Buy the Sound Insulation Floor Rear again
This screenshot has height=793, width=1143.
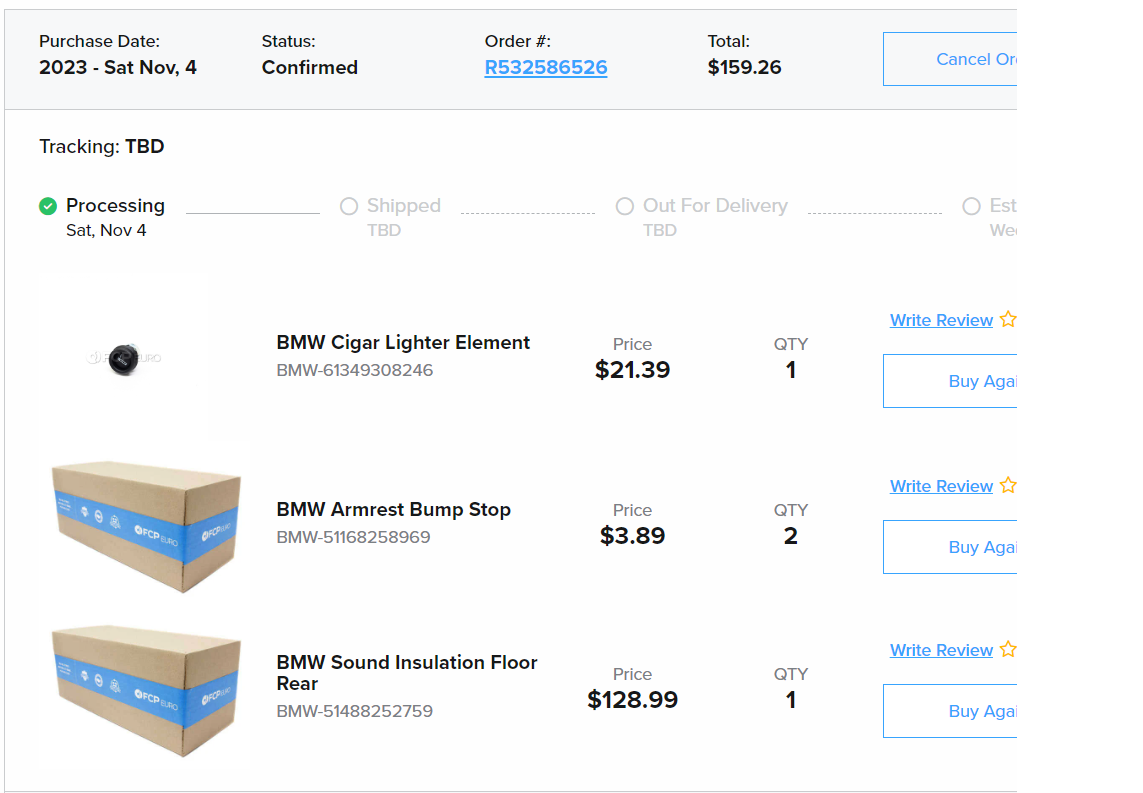pos(950,711)
